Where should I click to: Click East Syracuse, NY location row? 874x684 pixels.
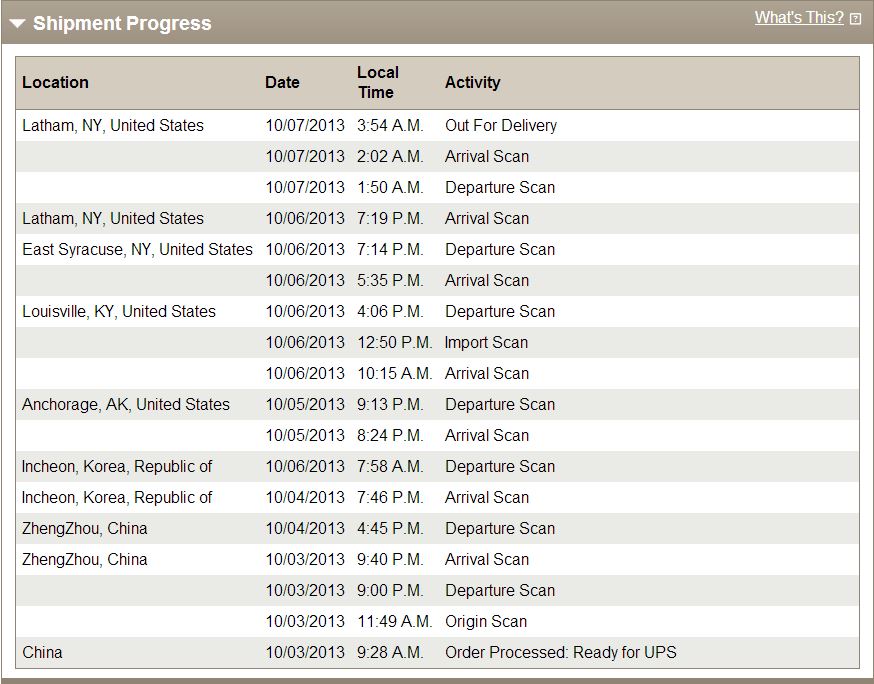[x=437, y=249]
